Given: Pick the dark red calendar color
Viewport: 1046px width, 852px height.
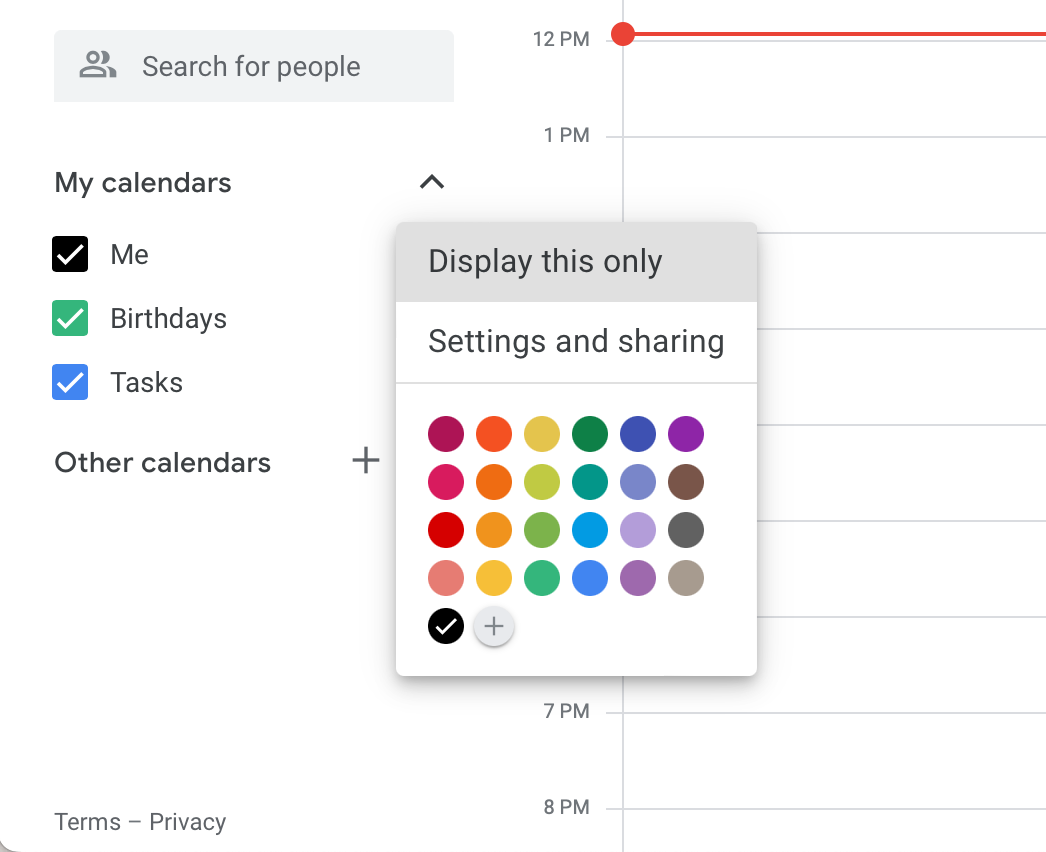Looking at the screenshot, I should 446,434.
